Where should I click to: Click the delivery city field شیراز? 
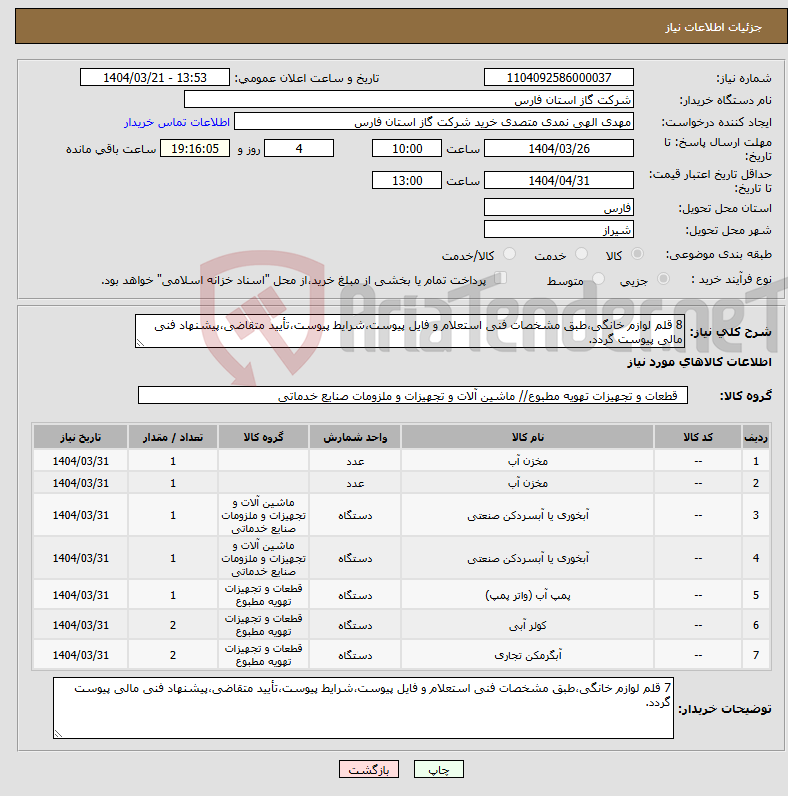(559, 229)
